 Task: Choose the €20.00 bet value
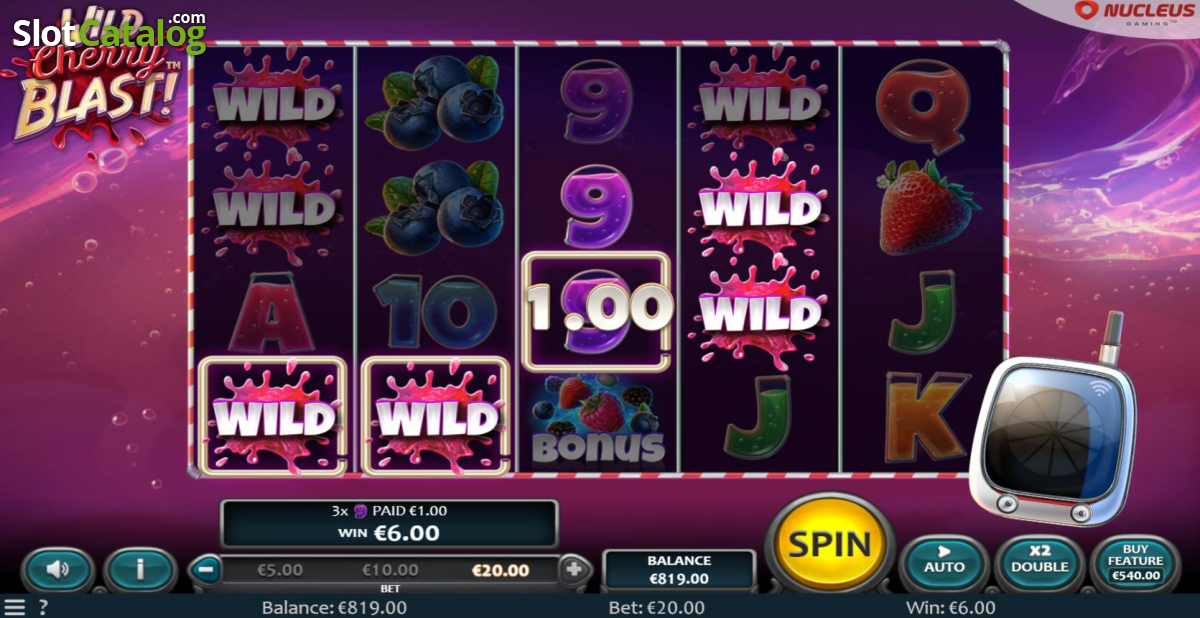[500, 570]
